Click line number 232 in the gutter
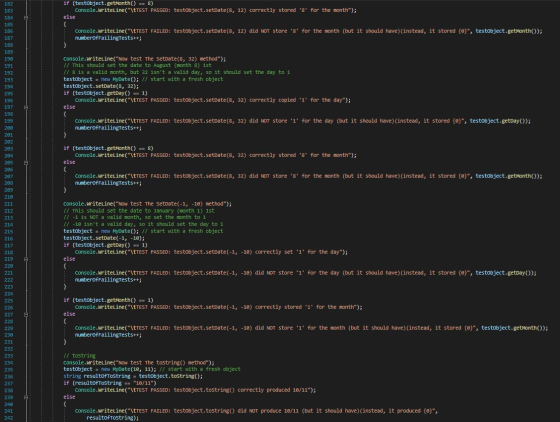Image resolution: width=560 pixels, height=422 pixels. (9, 349)
